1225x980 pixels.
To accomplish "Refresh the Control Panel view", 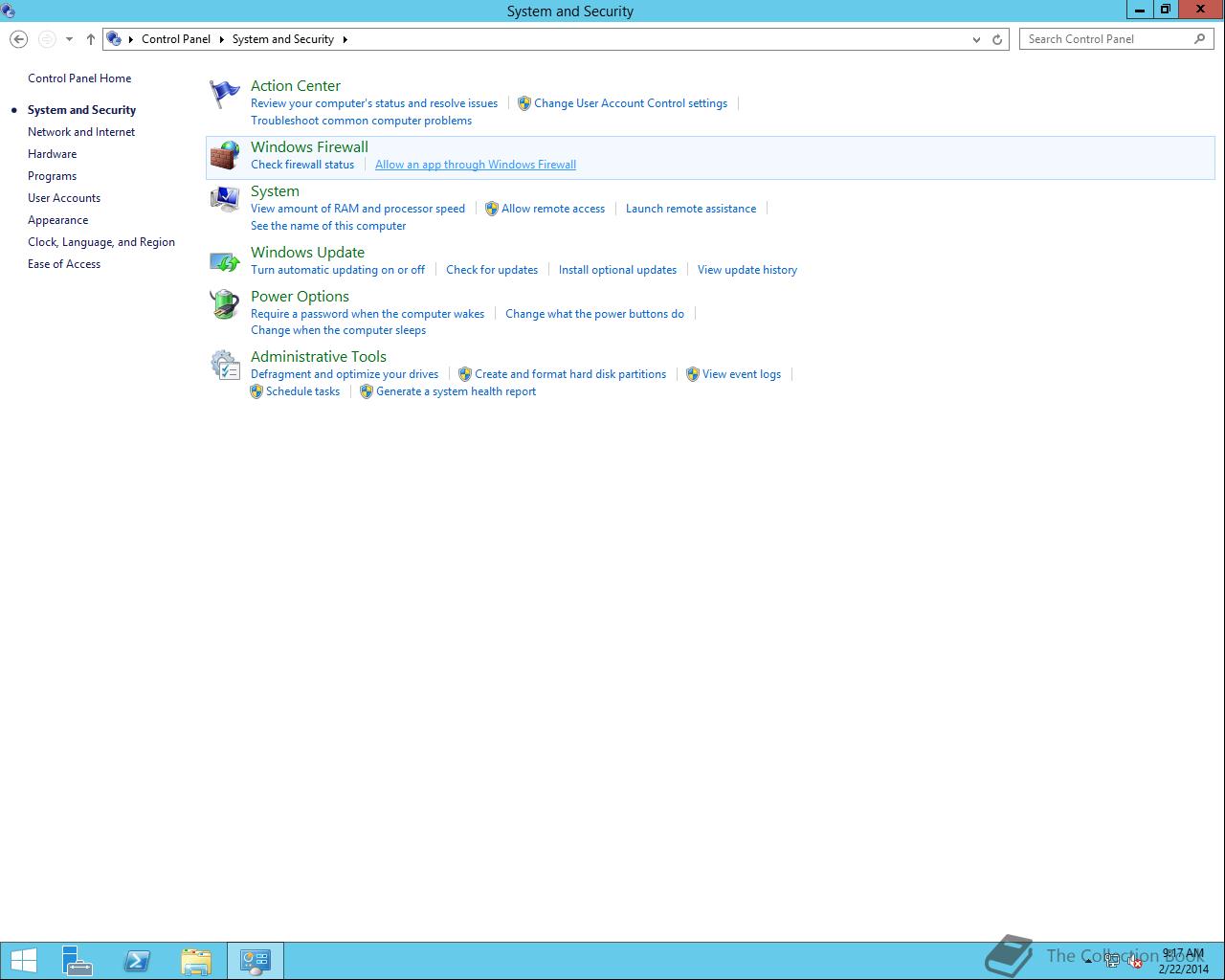I will coord(997,39).
